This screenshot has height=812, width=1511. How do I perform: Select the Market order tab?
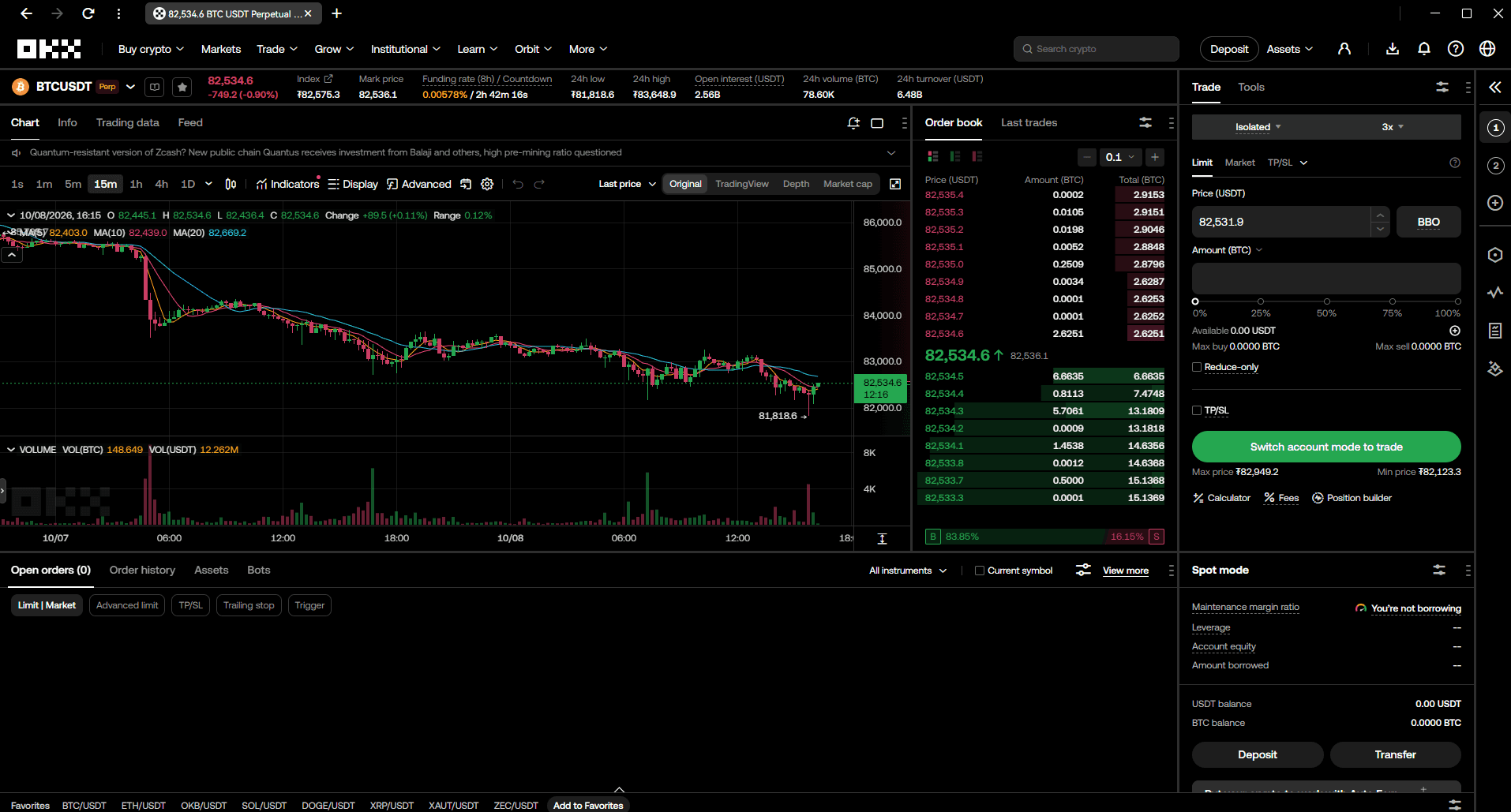point(1239,163)
